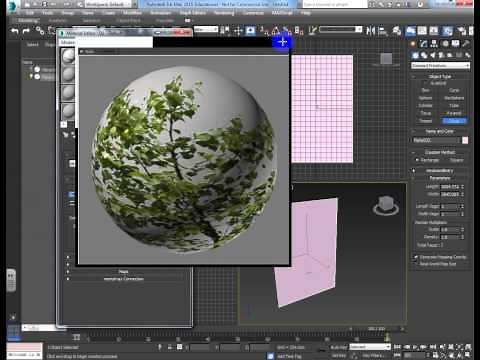Toggle Percent Snap in main toolbar

(x=287, y=31)
